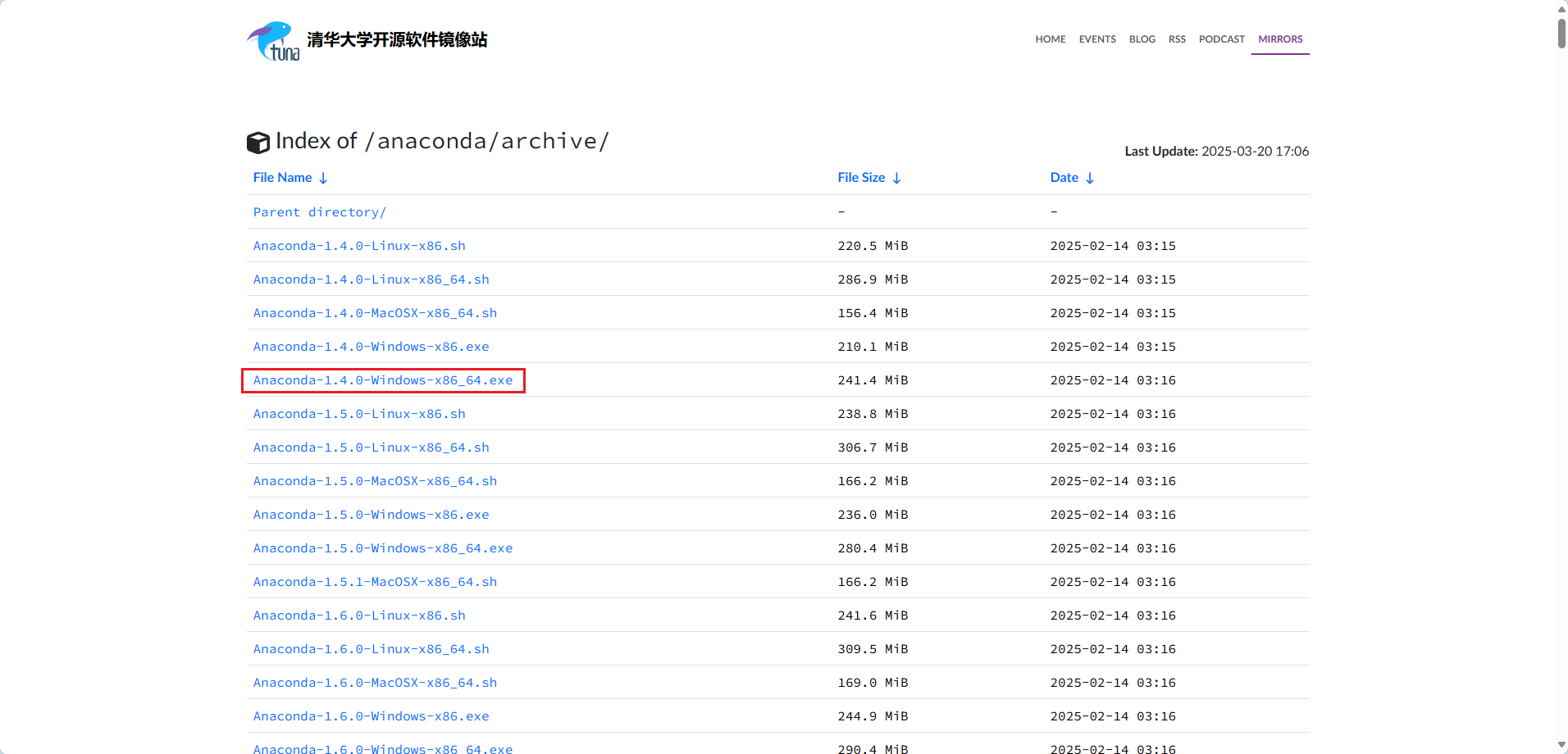
Task: Click the scrollbar down arrow
Action: tap(1560, 745)
